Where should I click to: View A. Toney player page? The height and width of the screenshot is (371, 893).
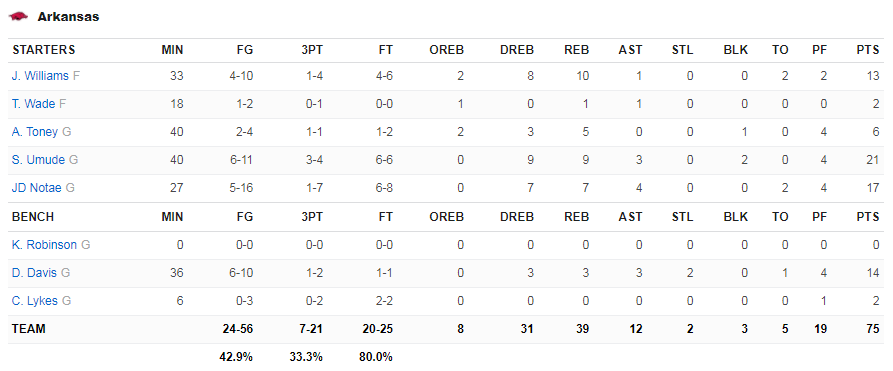point(35,132)
